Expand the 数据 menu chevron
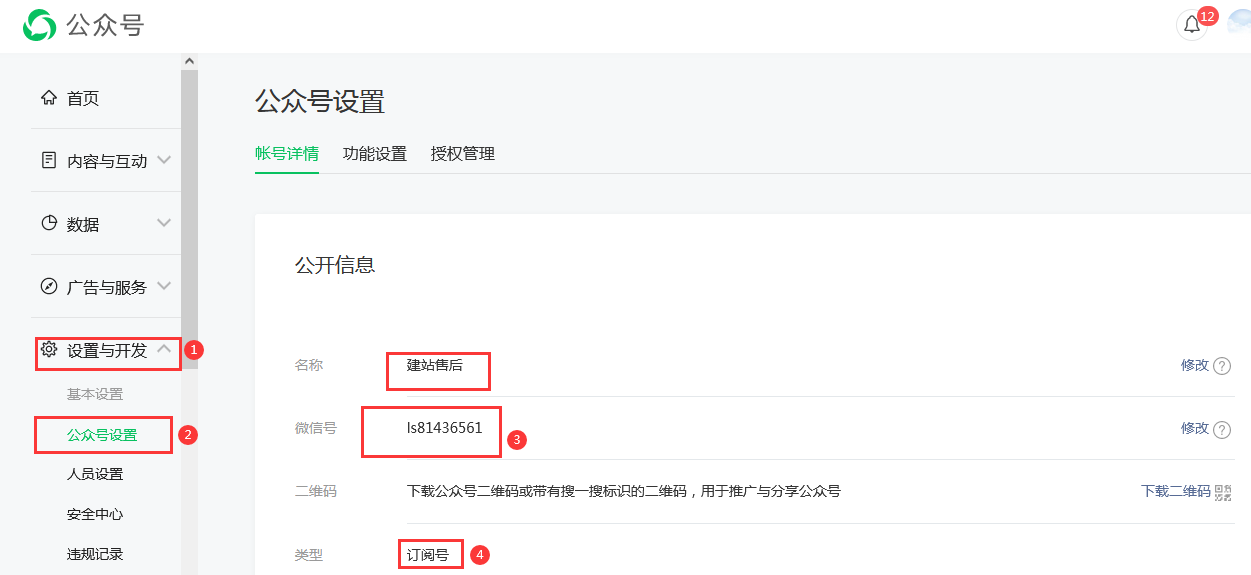 pyautogui.click(x=164, y=223)
